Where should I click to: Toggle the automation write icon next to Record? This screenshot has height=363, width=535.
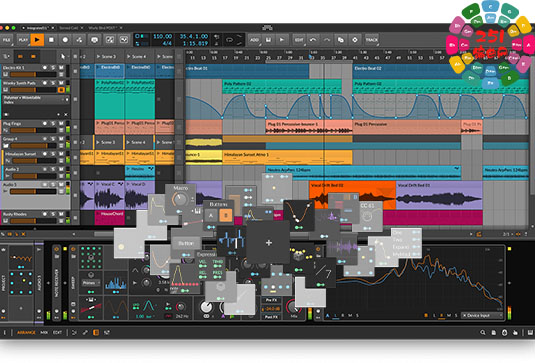tap(79, 40)
